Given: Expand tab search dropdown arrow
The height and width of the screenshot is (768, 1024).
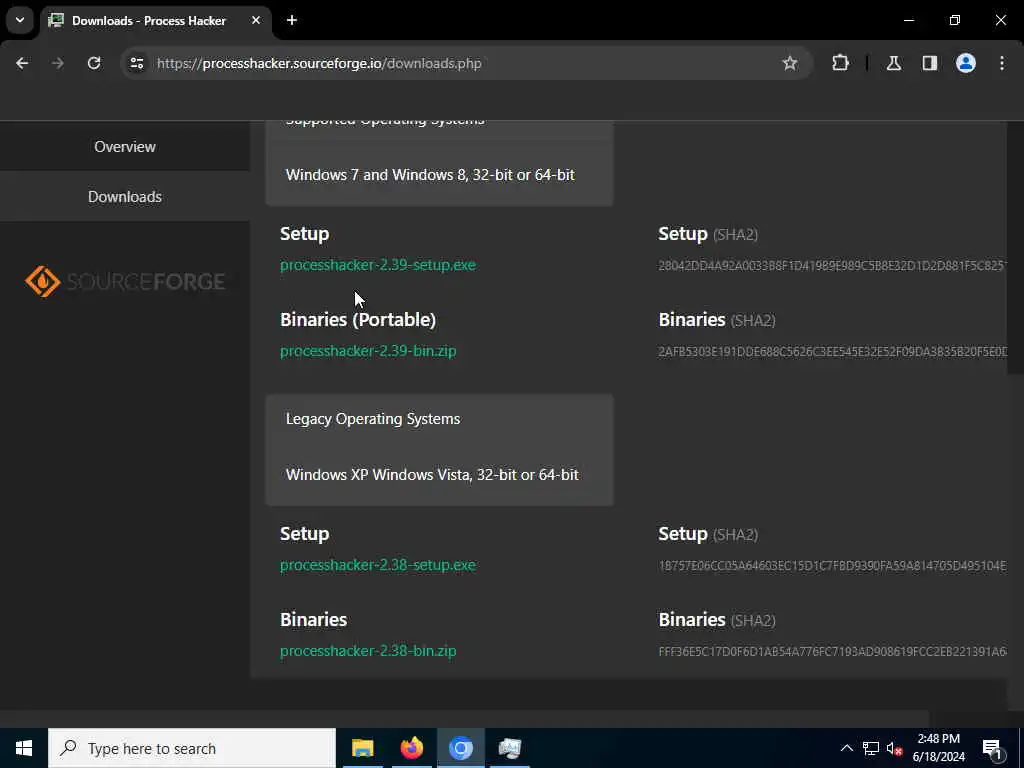Looking at the screenshot, I should [x=20, y=20].
